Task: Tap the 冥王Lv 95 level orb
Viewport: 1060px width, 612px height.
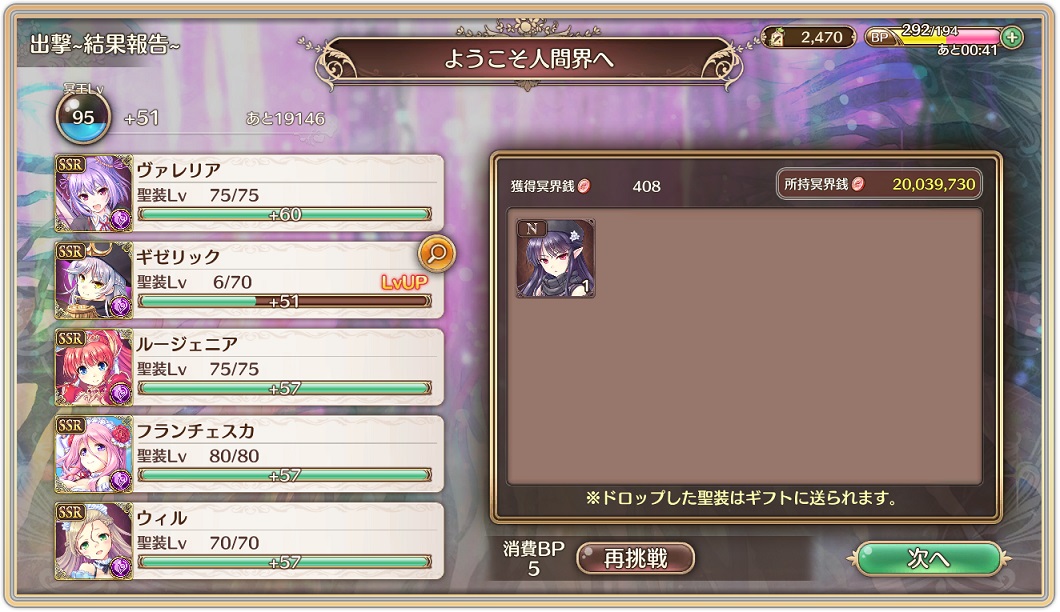Action: [83, 116]
